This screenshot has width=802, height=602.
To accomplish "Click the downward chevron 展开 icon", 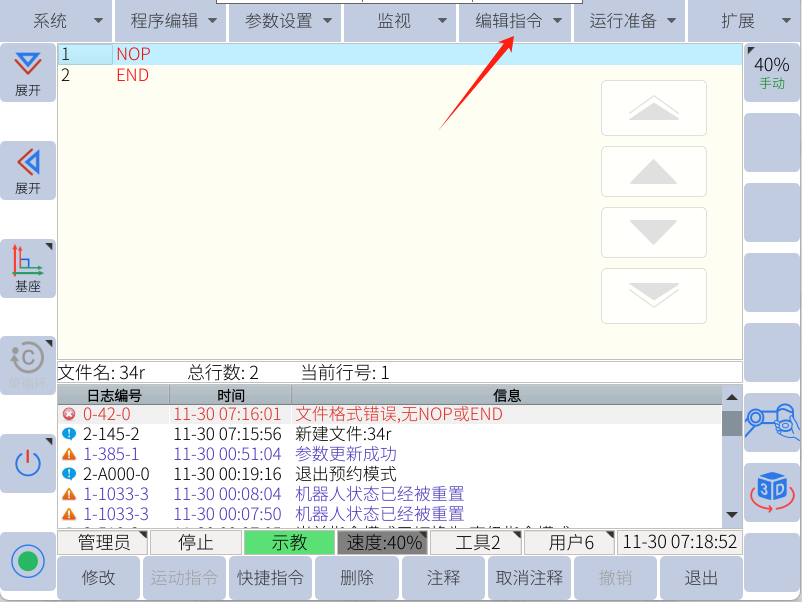I will click(28, 72).
